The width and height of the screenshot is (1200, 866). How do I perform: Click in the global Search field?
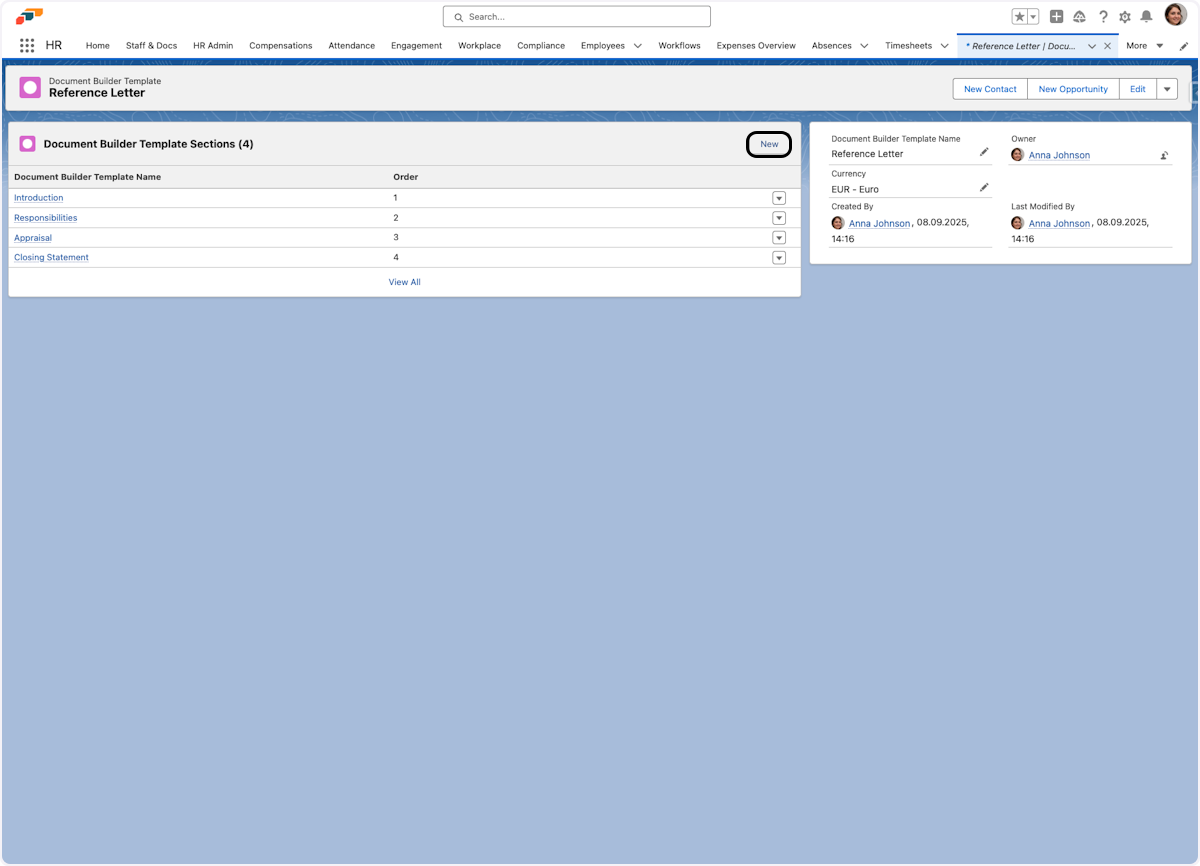point(577,17)
